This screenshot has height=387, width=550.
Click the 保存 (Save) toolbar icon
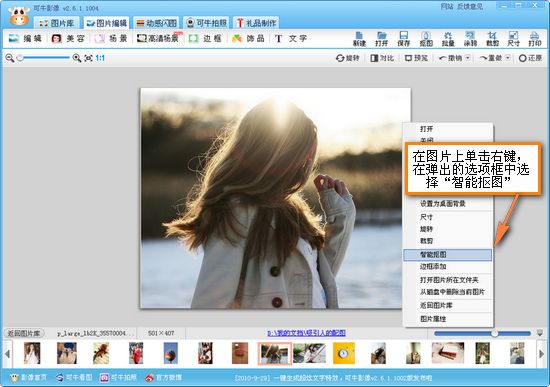pyautogui.click(x=403, y=39)
